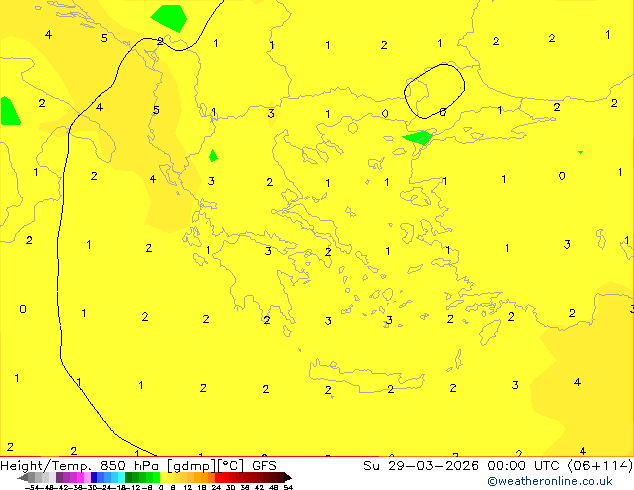This screenshot has width=634, height=490.
Task: Click the gray left arrow of legend
Action: click(x=23, y=477)
